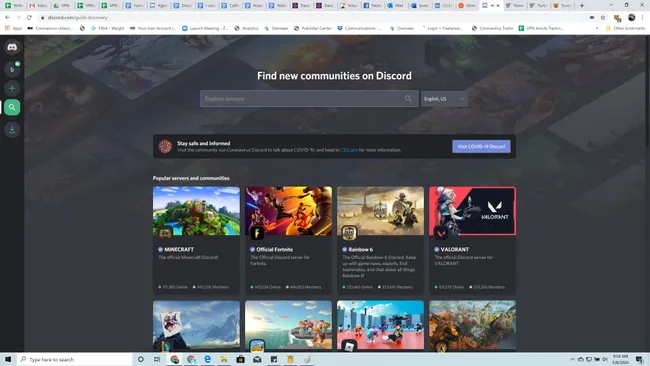Bookmark this page with the star icon
The image size is (650, 366).
[x=603, y=17]
